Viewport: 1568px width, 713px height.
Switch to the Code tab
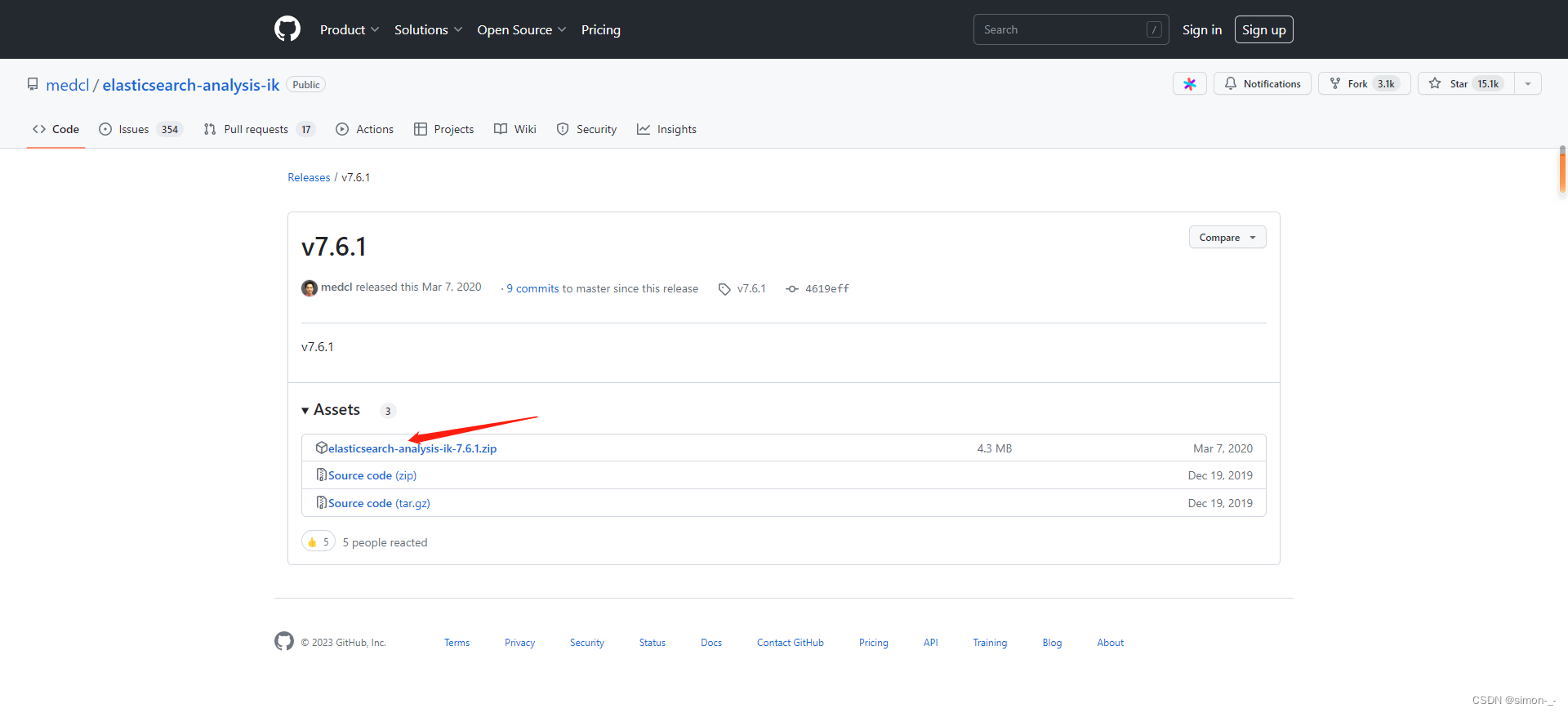(x=56, y=129)
